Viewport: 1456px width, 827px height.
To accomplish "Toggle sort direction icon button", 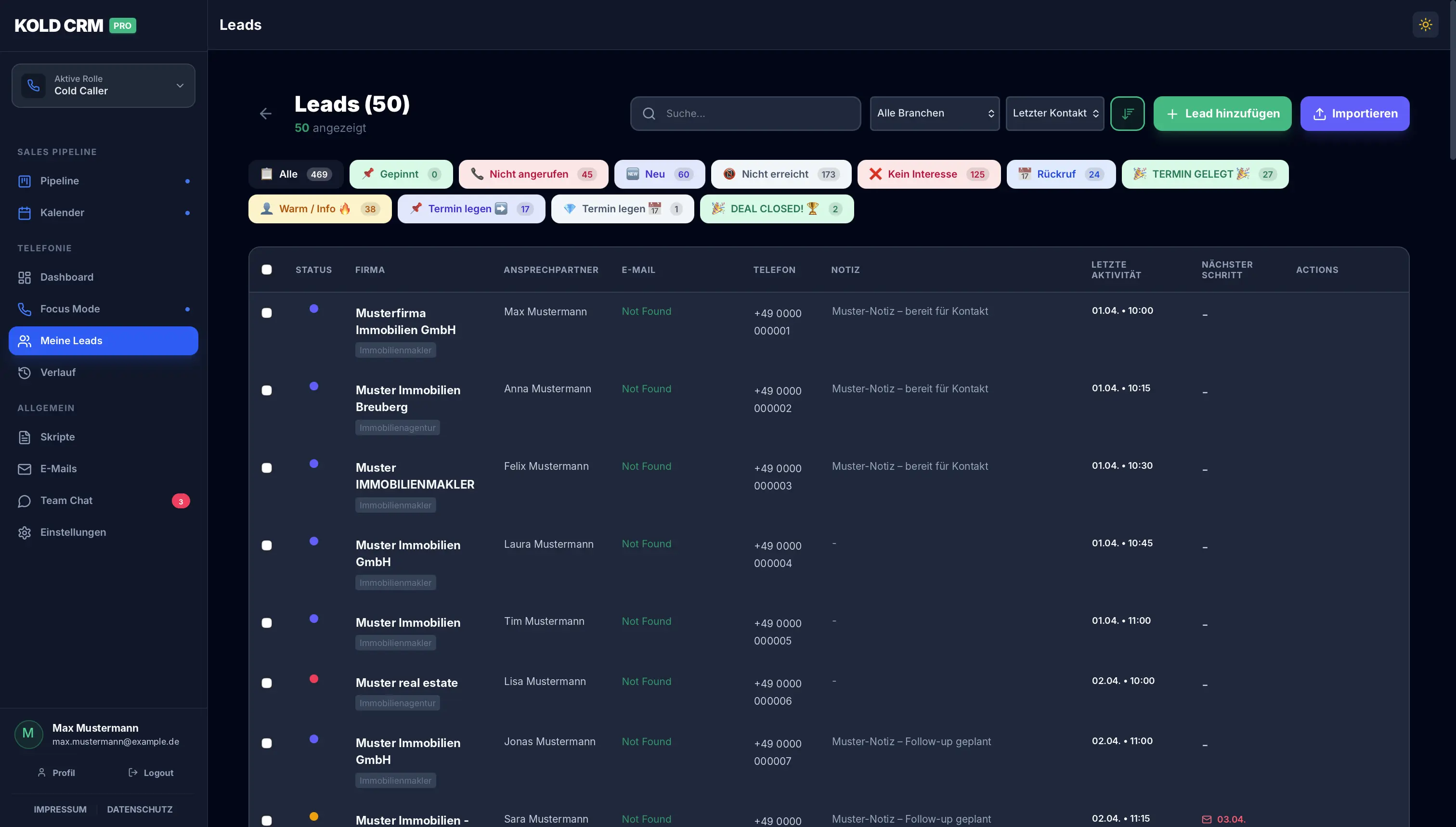I will pyautogui.click(x=1127, y=114).
